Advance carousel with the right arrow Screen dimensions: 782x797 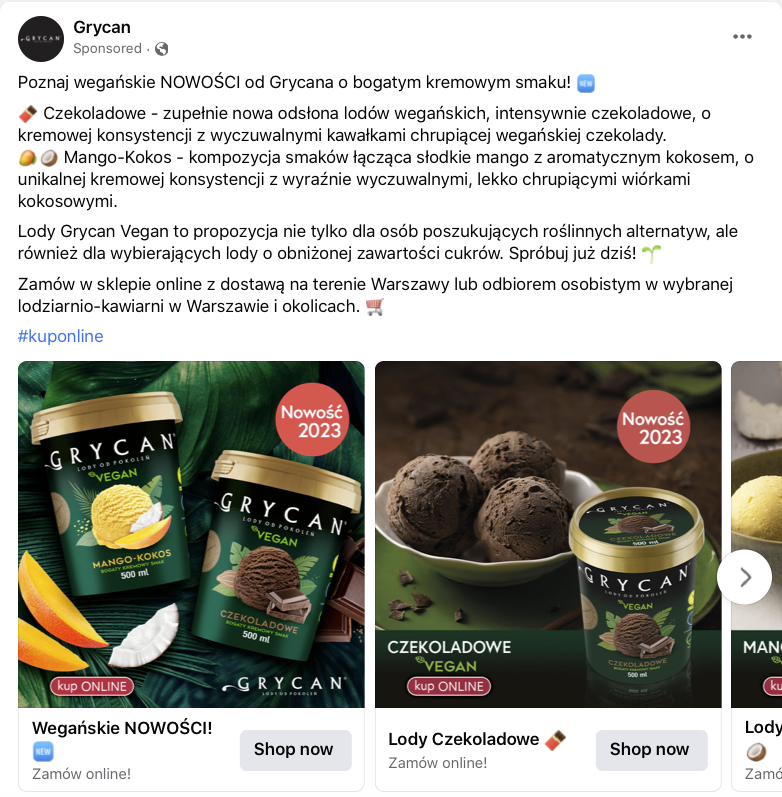click(744, 577)
